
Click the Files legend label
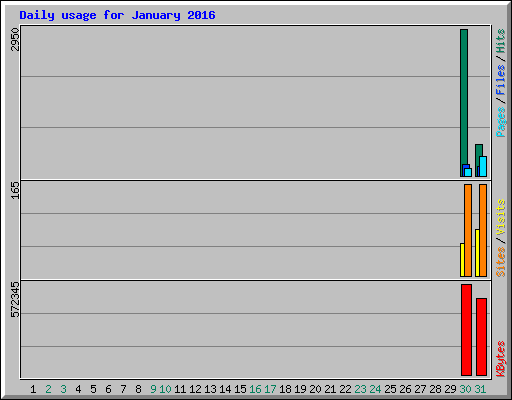[x=501, y=80]
